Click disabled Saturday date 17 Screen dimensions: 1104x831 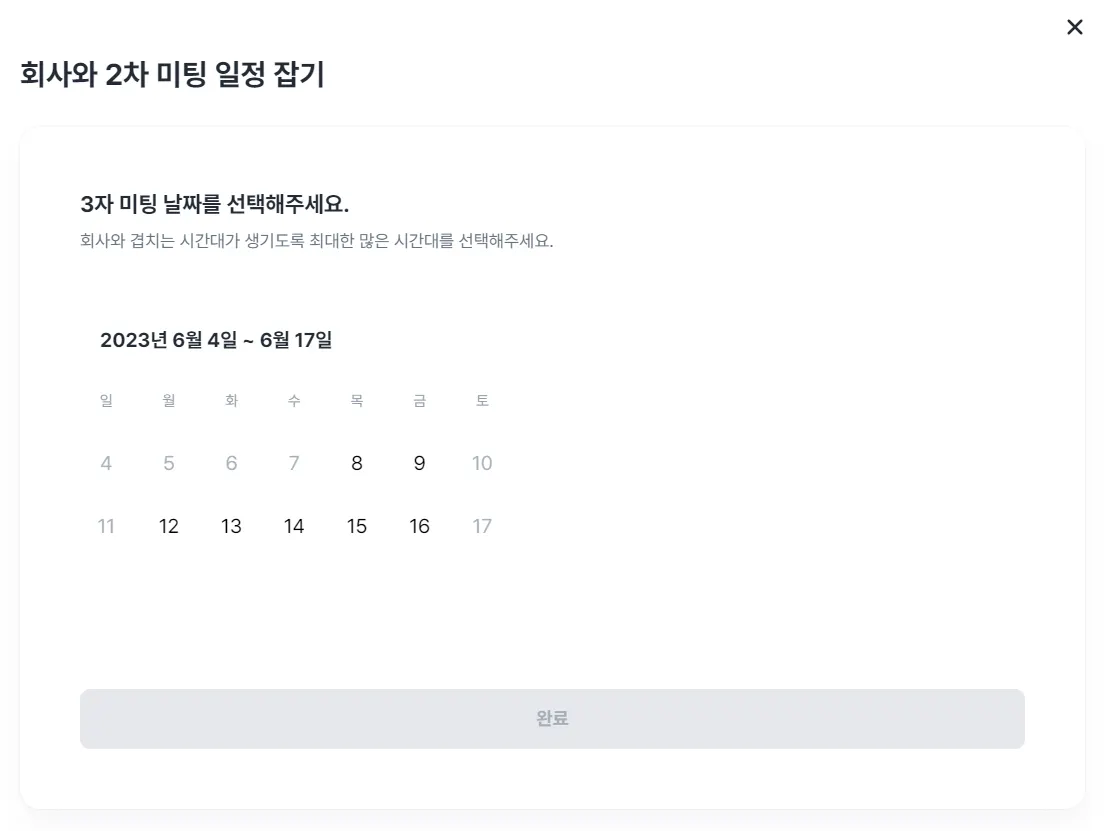click(x=482, y=527)
